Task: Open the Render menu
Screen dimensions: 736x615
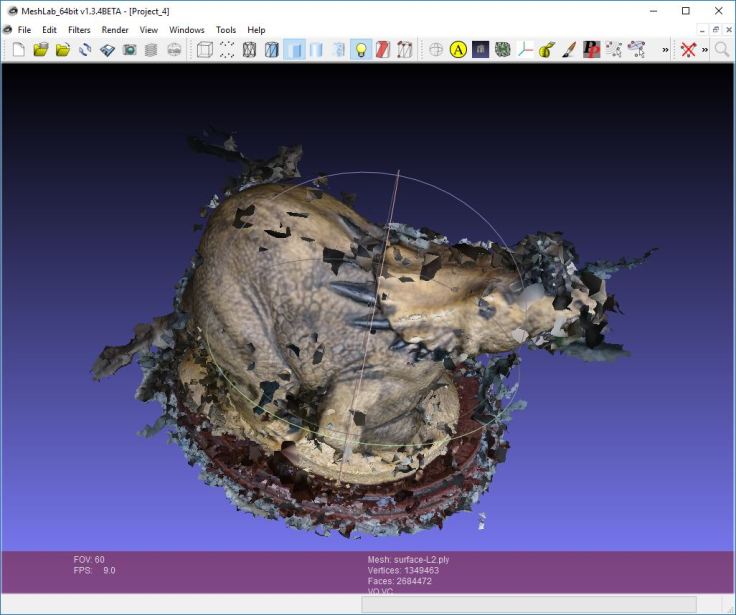Action: point(115,30)
